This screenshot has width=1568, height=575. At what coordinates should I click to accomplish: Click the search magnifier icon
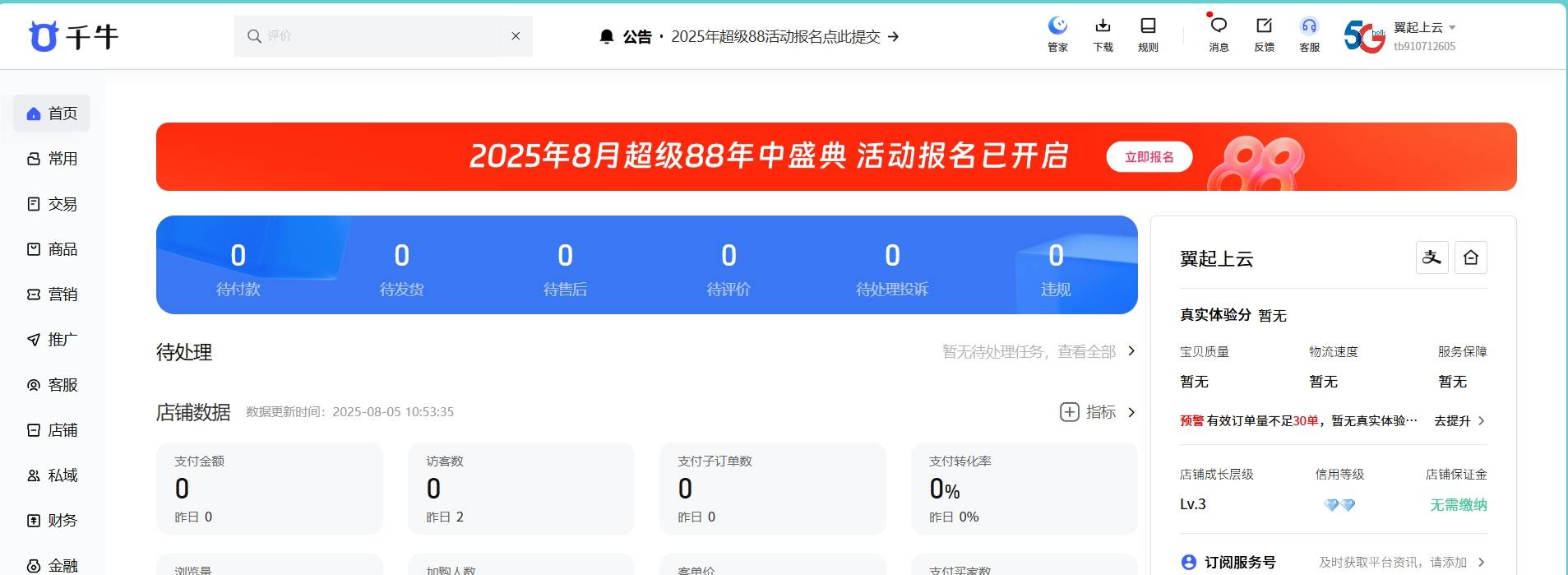pos(254,36)
